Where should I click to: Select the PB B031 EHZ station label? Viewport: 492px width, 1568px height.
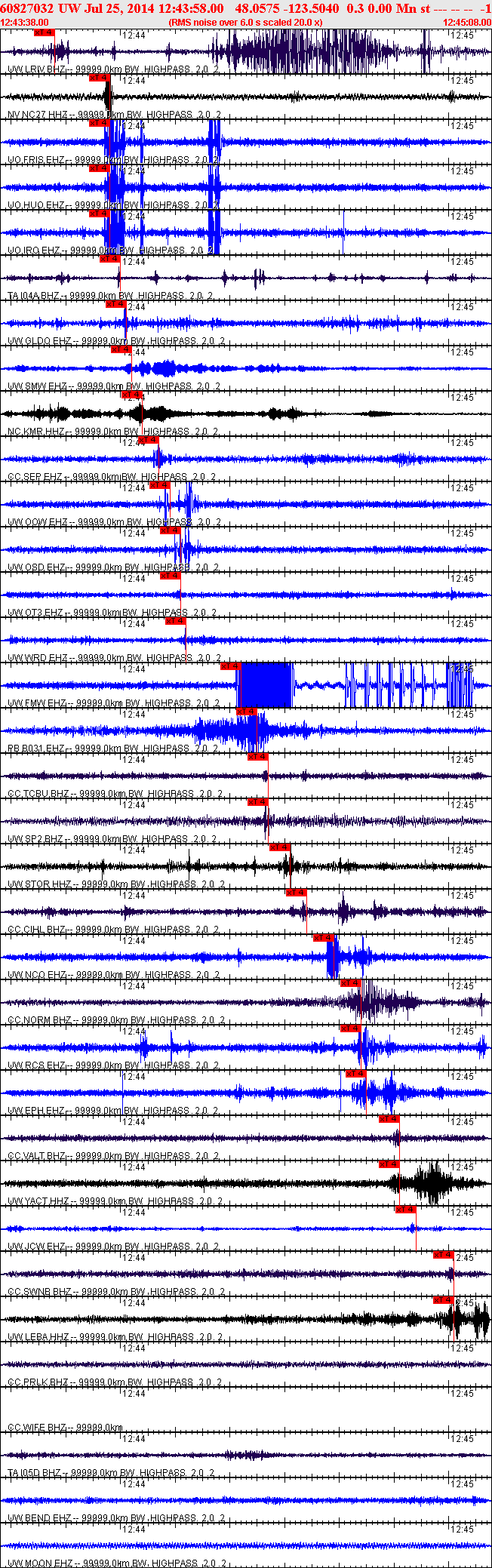click(x=36, y=749)
